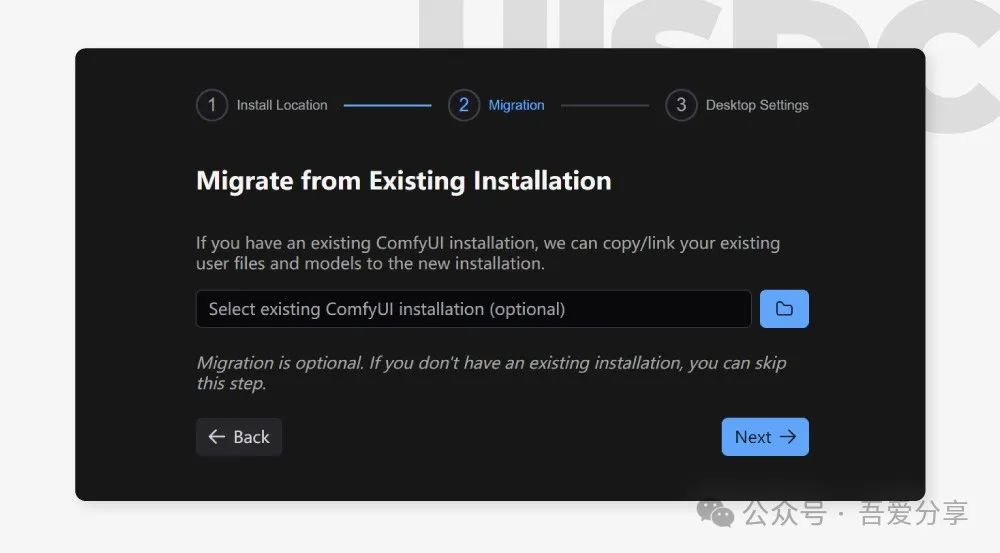Click the Next button
This screenshot has height=553, width=1000.
(765, 437)
